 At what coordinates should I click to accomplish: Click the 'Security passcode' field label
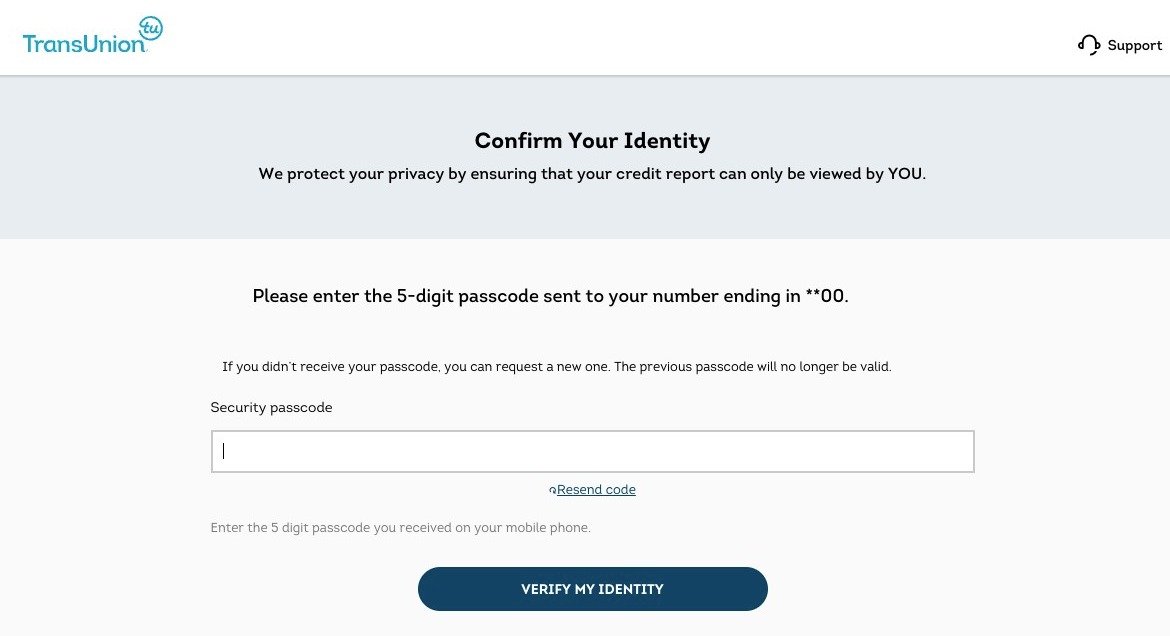tap(271, 408)
